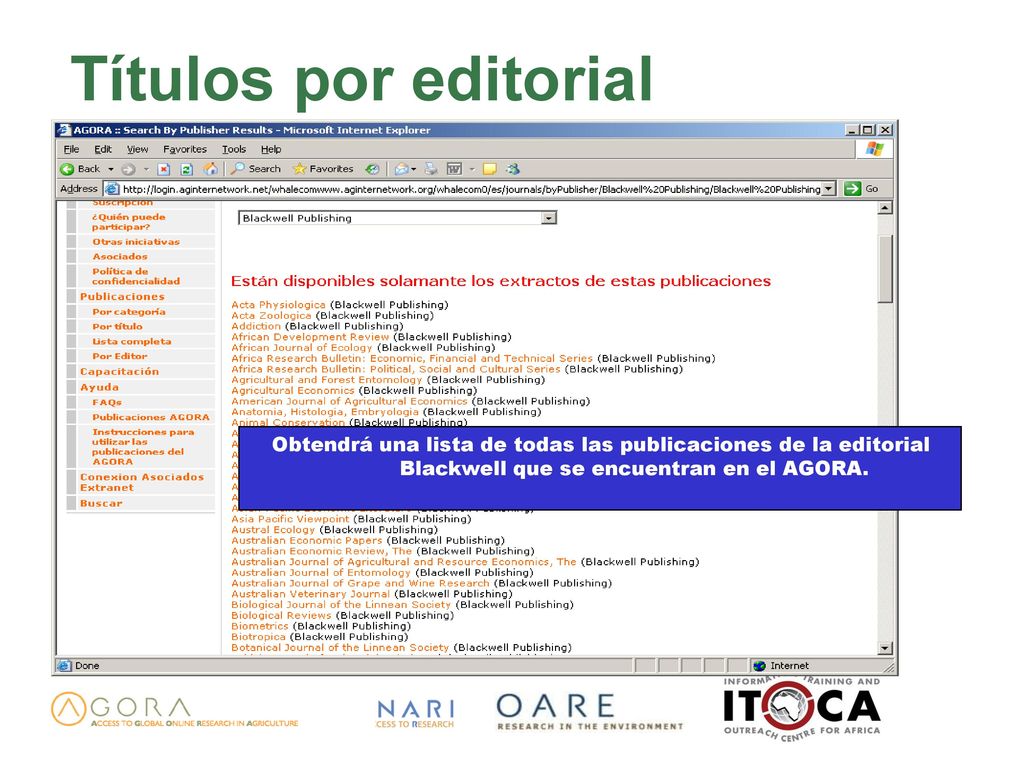The width and height of the screenshot is (1024, 768).
Task: Open Instrucciones para utilizar las publicaciones link
Action: tap(143, 447)
